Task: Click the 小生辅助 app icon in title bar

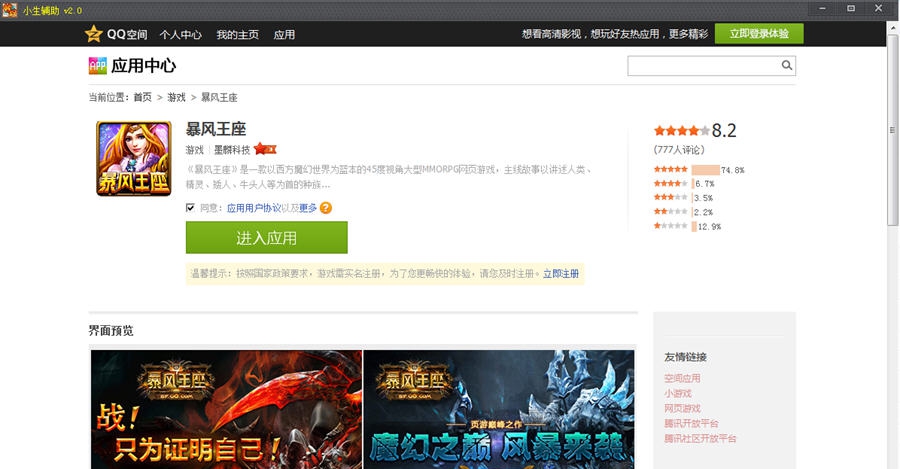Action: 10,10
